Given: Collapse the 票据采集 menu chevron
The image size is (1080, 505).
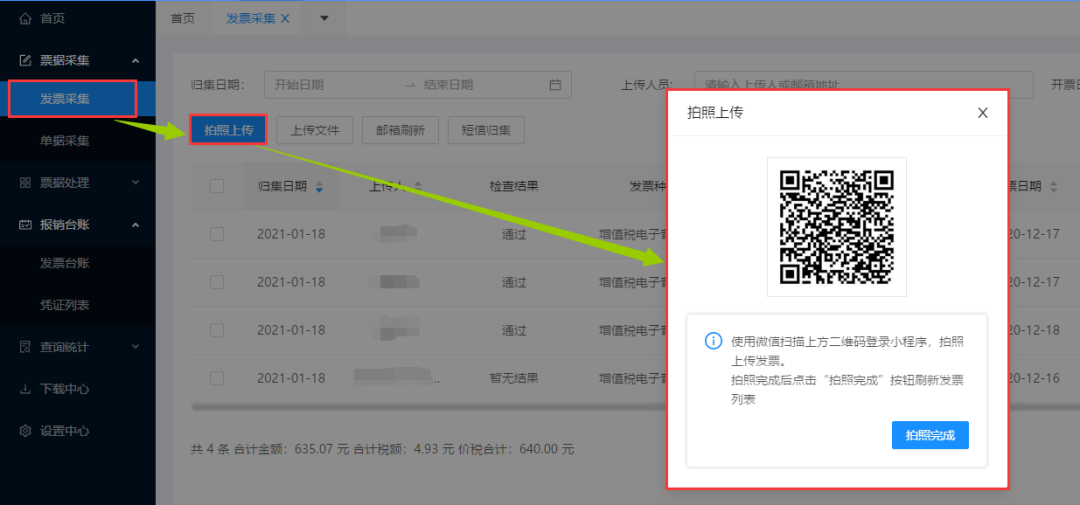Looking at the screenshot, I should (136, 61).
